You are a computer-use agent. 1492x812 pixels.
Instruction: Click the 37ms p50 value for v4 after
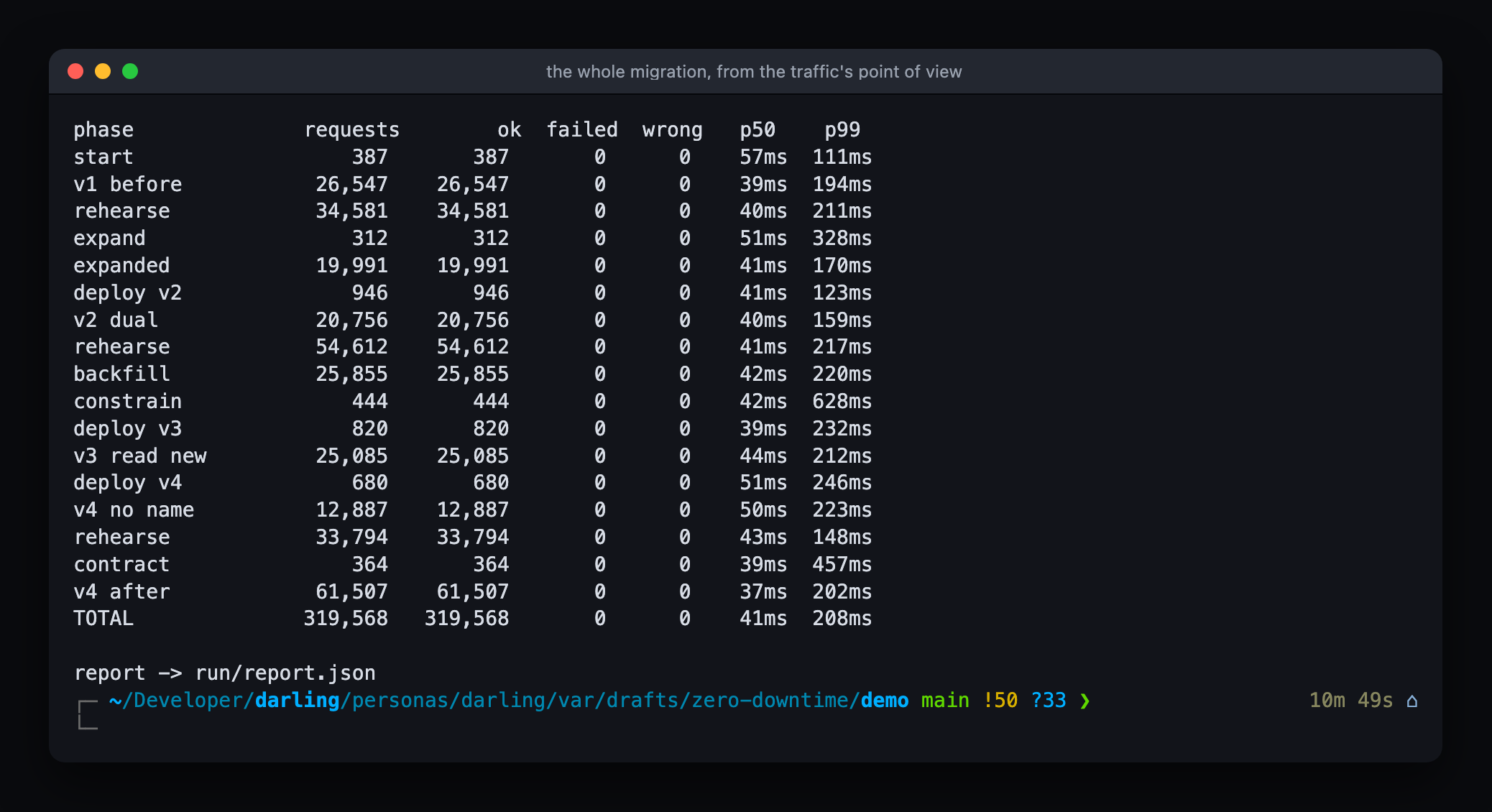pos(763,592)
